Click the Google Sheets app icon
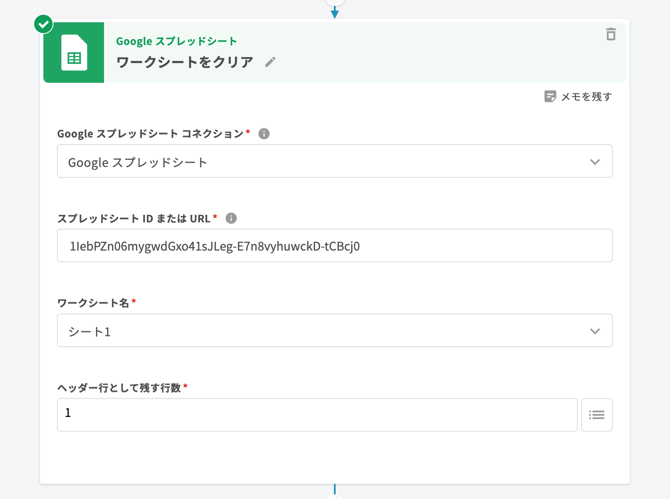 tap(74, 53)
